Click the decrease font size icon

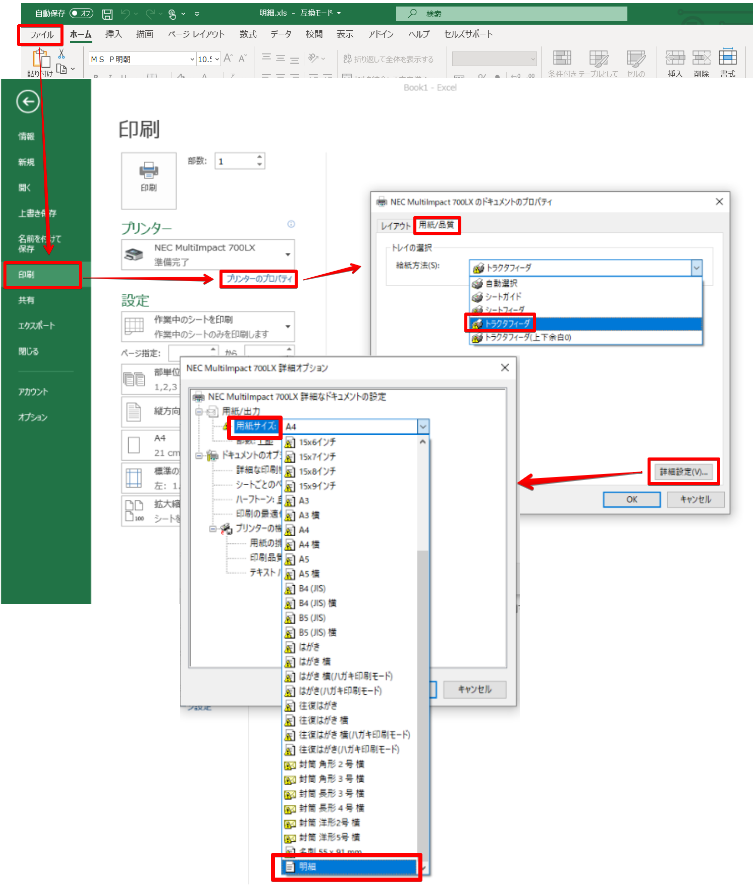[242, 58]
